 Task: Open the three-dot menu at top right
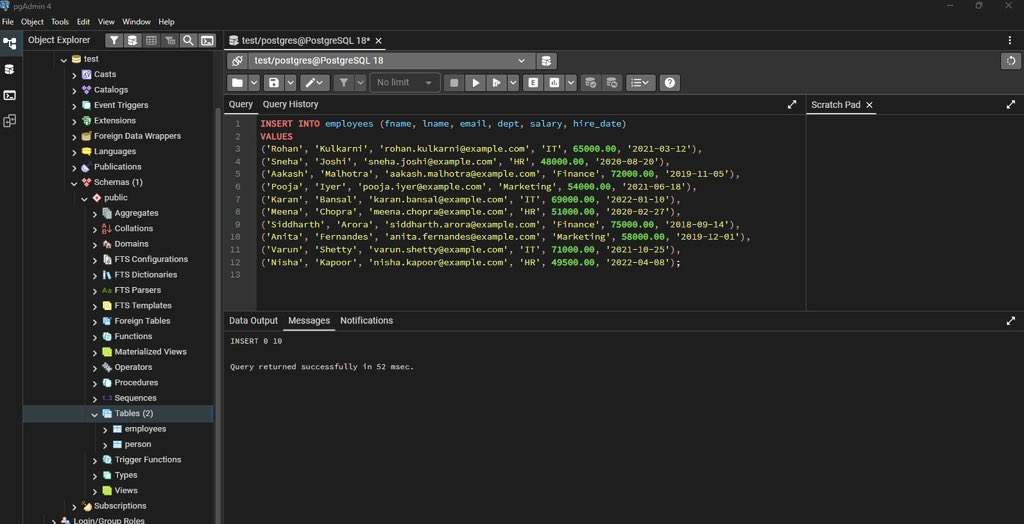(1011, 41)
